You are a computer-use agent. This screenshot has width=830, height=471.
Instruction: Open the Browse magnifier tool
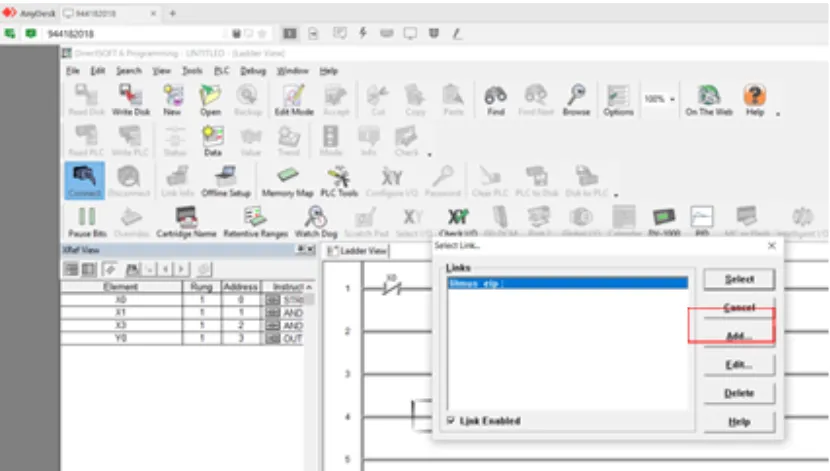click(576, 99)
